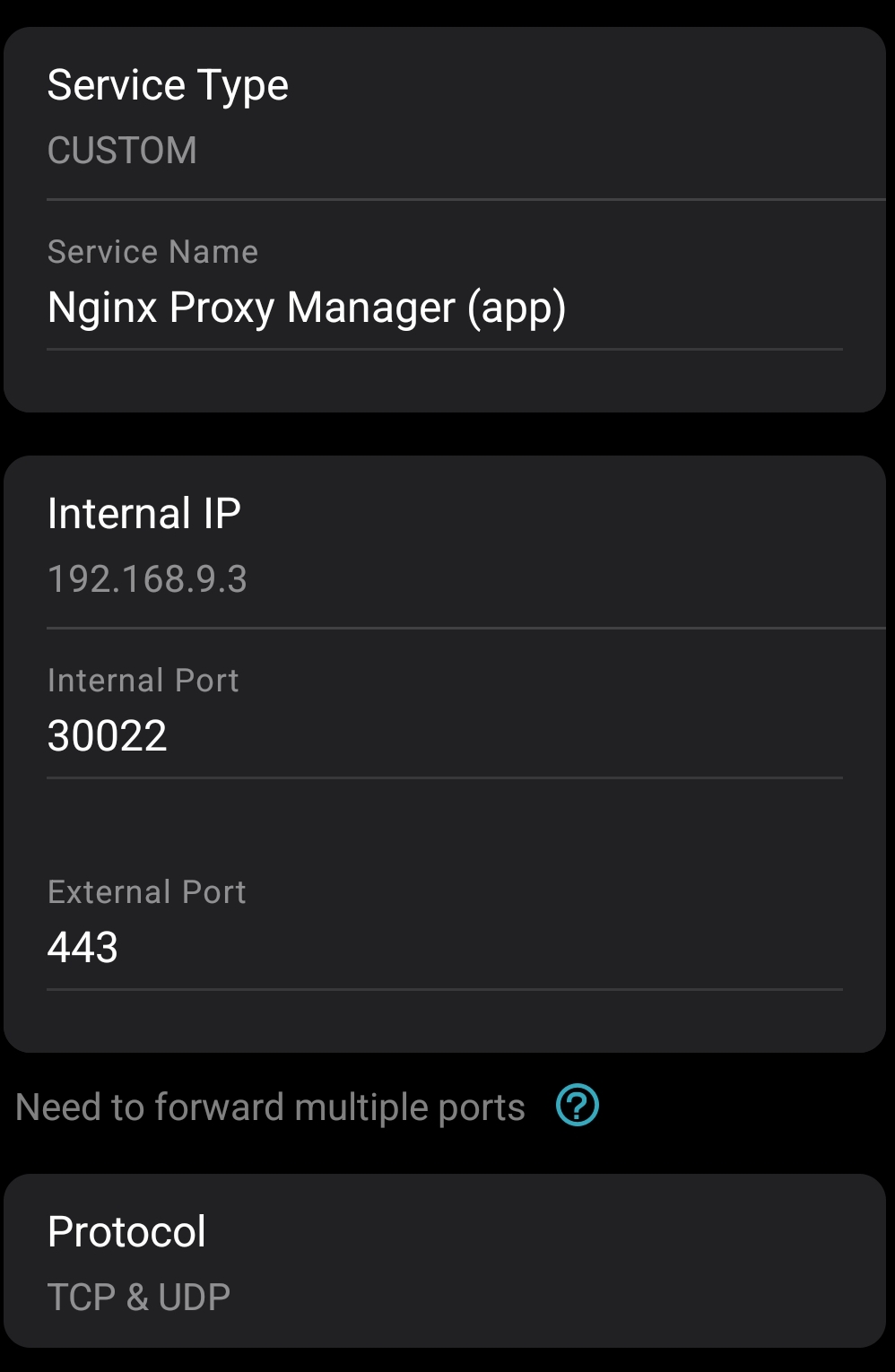Viewport: 895px width, 1372px height.
Task: Click the Nginx Proxy Manager (app) text
Action: click(307, 308)
